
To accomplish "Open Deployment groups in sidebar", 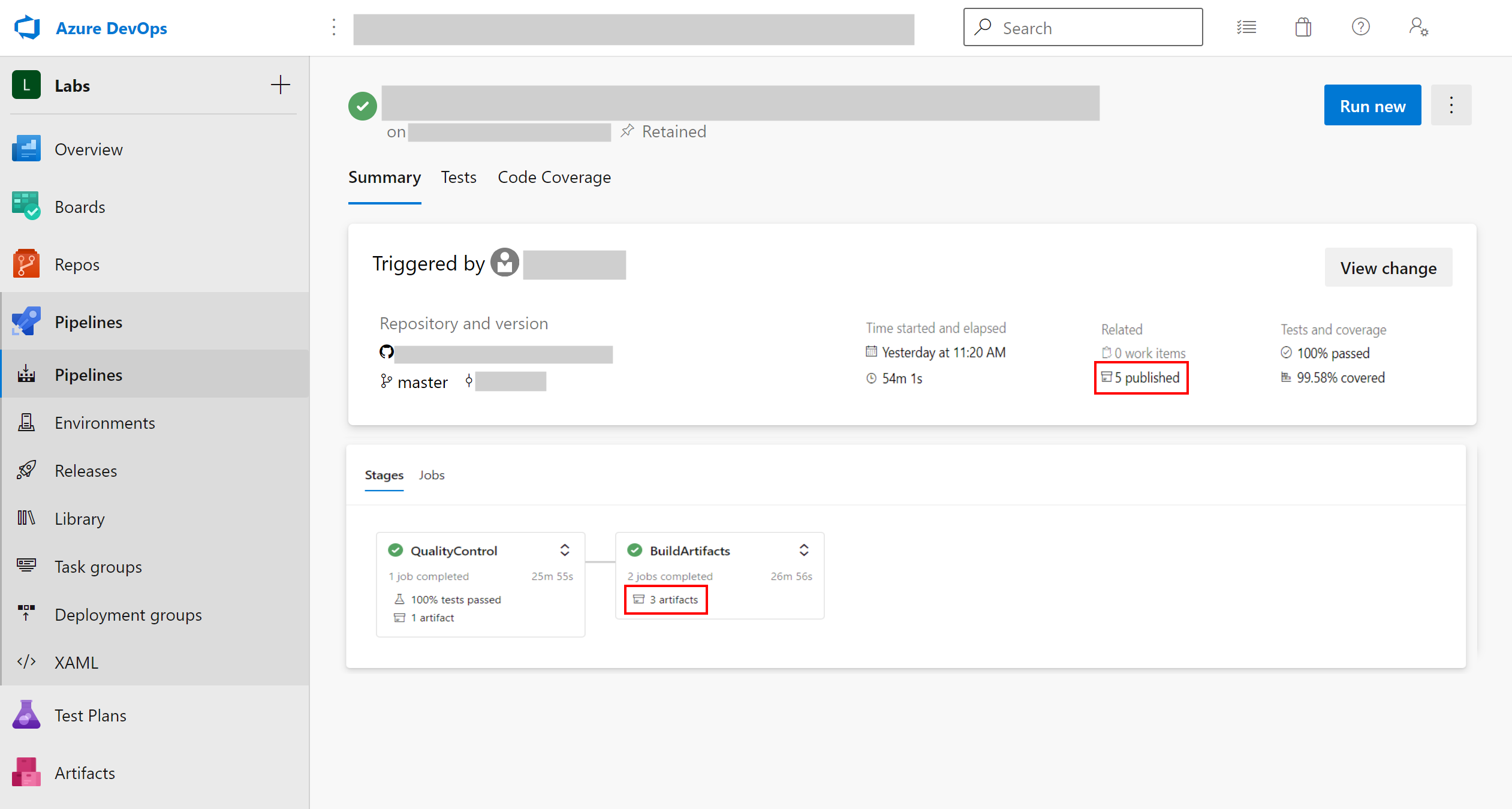I will 155,615.
